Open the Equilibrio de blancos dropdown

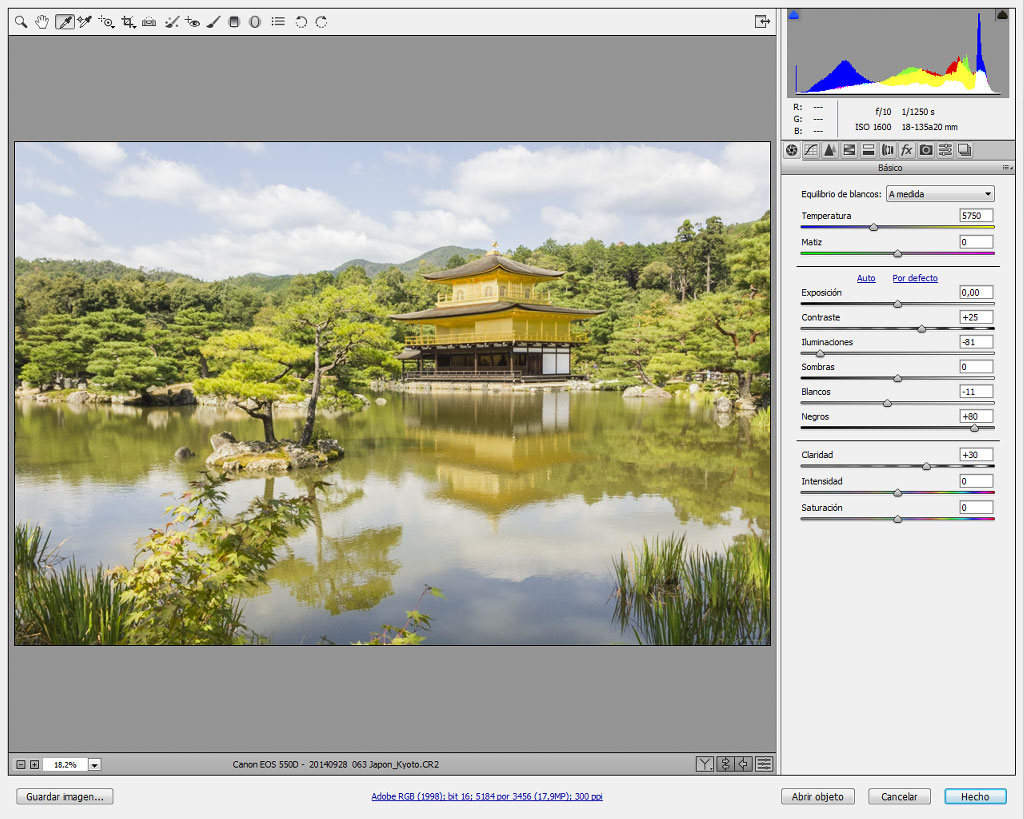pyautogui.click(x=940, y=194)
